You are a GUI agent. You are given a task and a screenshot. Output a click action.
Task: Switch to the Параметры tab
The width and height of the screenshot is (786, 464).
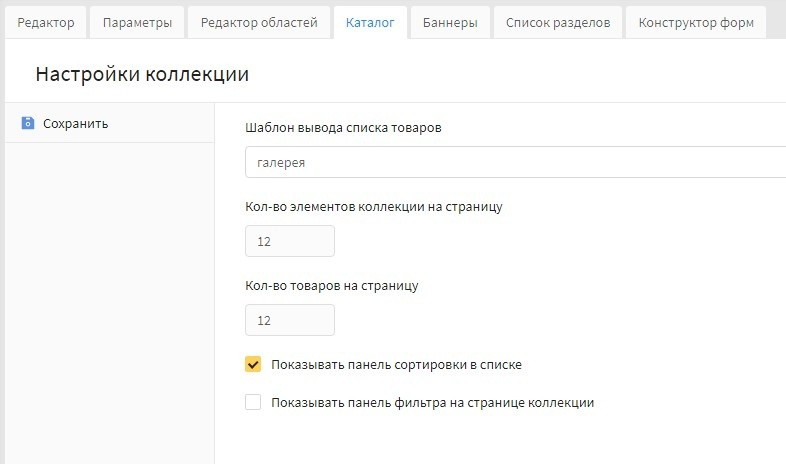(x=137, y=22)
